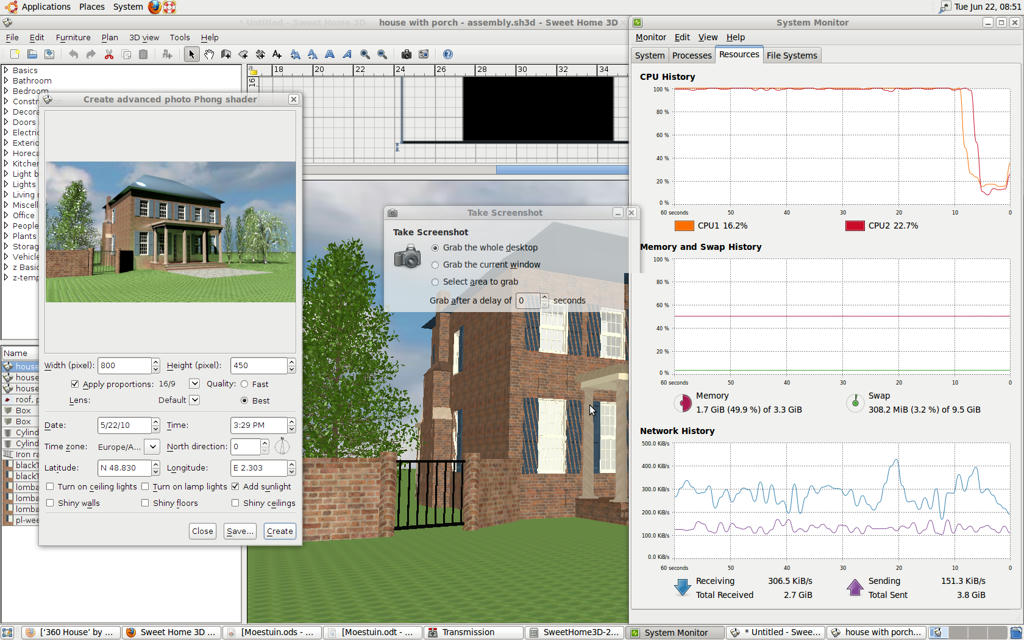Launch Firefox from the top panel
This screenshot has width=1024, height=640.
pyautogui.click(x=154, y=7)
